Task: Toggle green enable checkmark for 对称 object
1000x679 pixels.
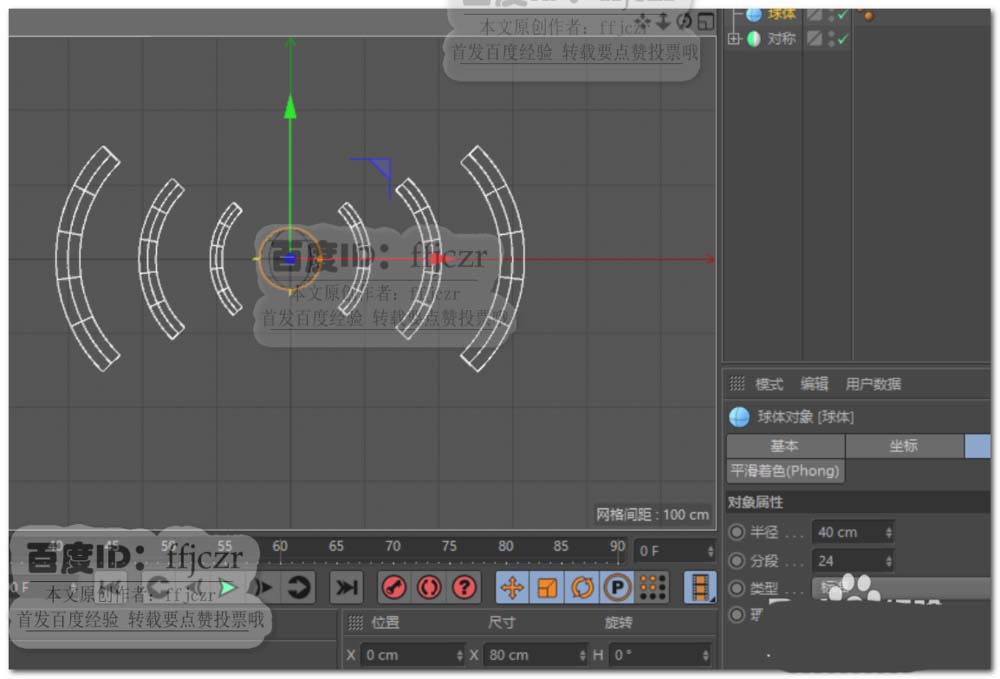Action: pos(843,39)
